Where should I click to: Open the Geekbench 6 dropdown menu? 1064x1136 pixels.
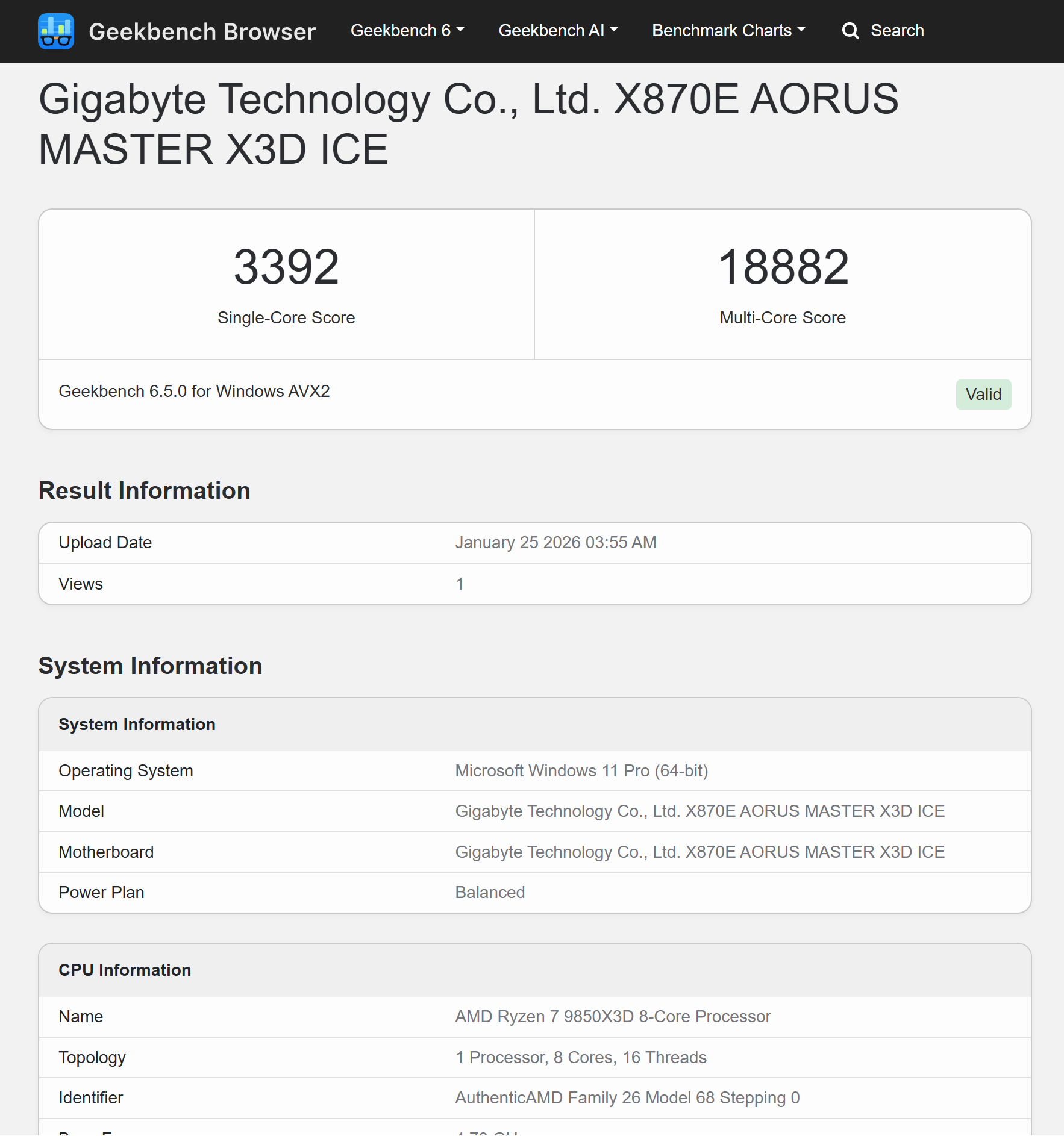(x=407, y=31)
